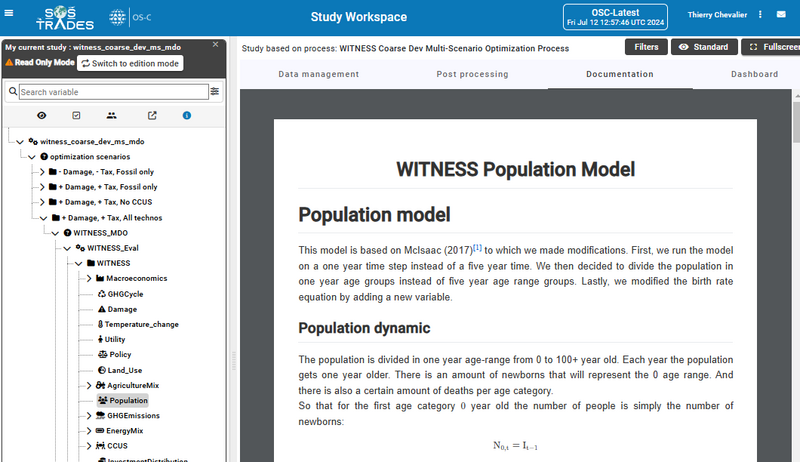Select the Land_Use tree item
Screen dimensions: 800x462
[120, 370]
